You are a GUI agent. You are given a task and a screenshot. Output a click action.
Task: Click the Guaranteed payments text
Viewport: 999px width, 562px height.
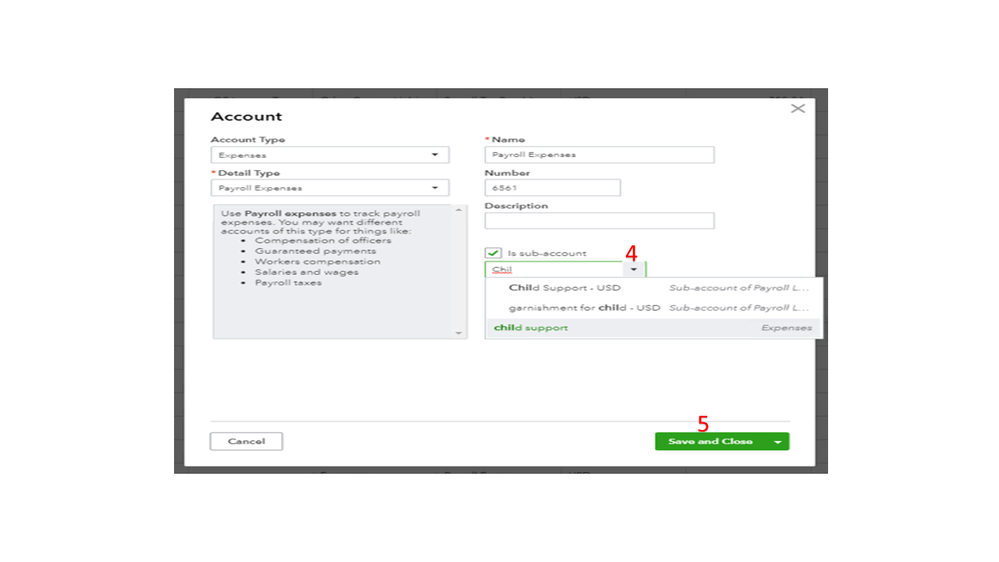tap(315, 251)
